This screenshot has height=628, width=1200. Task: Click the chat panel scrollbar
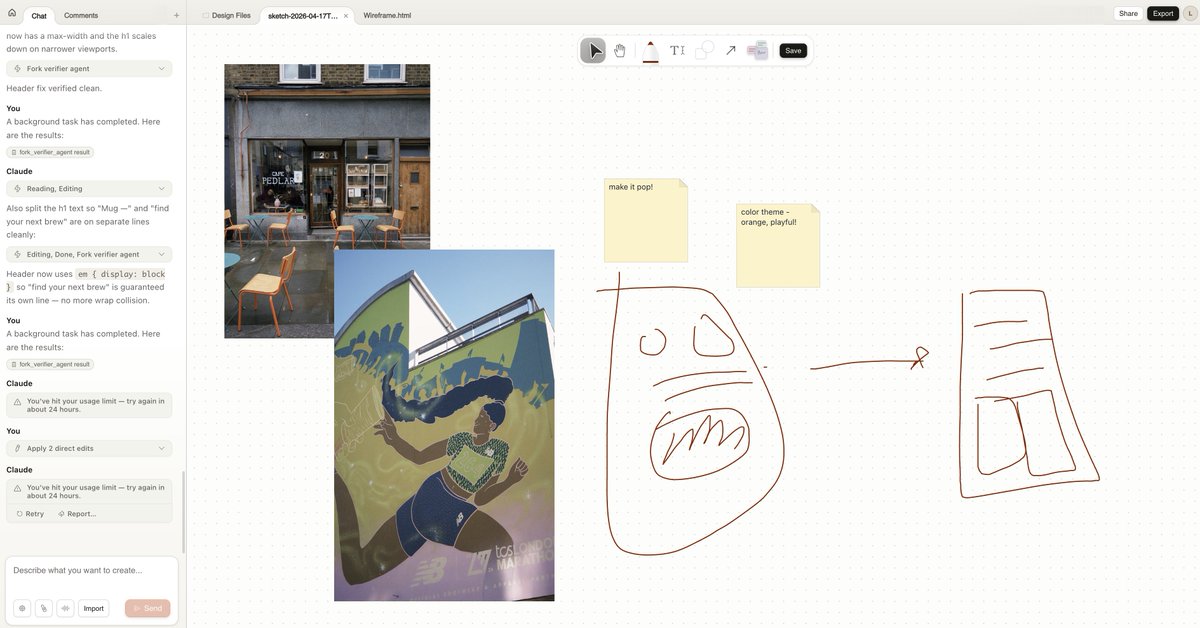(183, 513)
